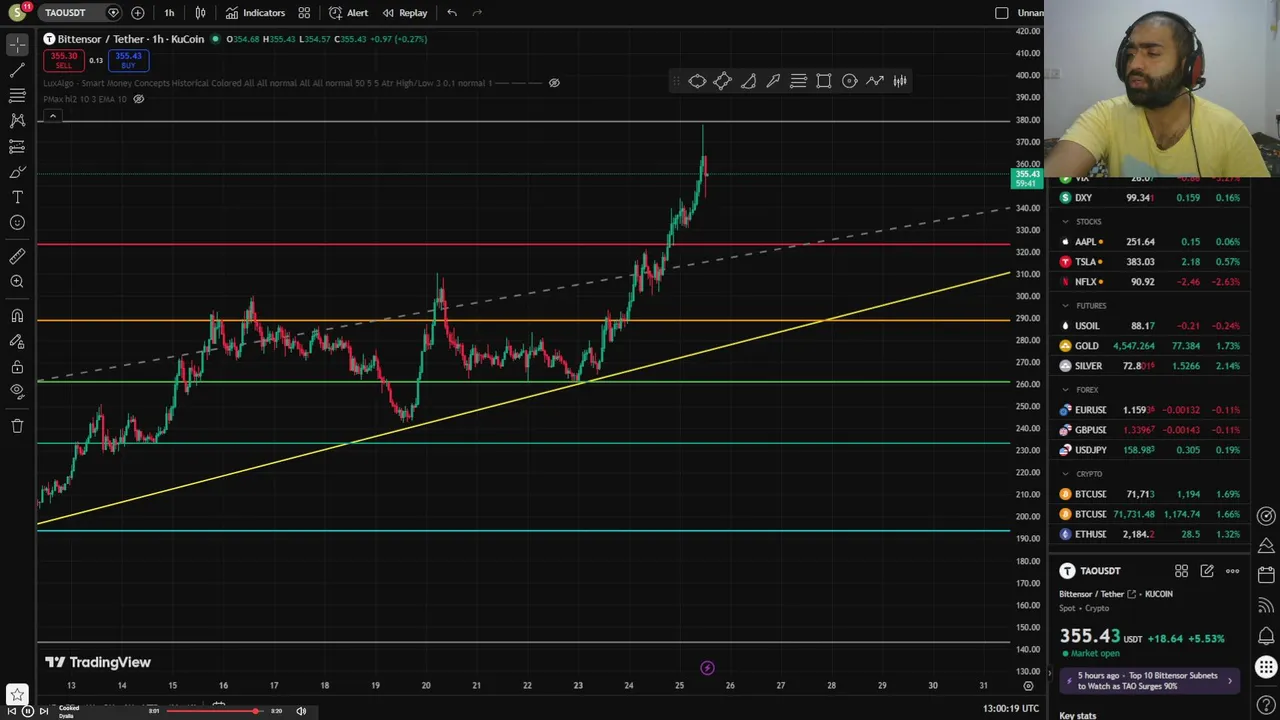This screenshot has width=1280, height=720.
Task: Start bar Replay mode
Action: pyautogui.click(x=405, y=13)
